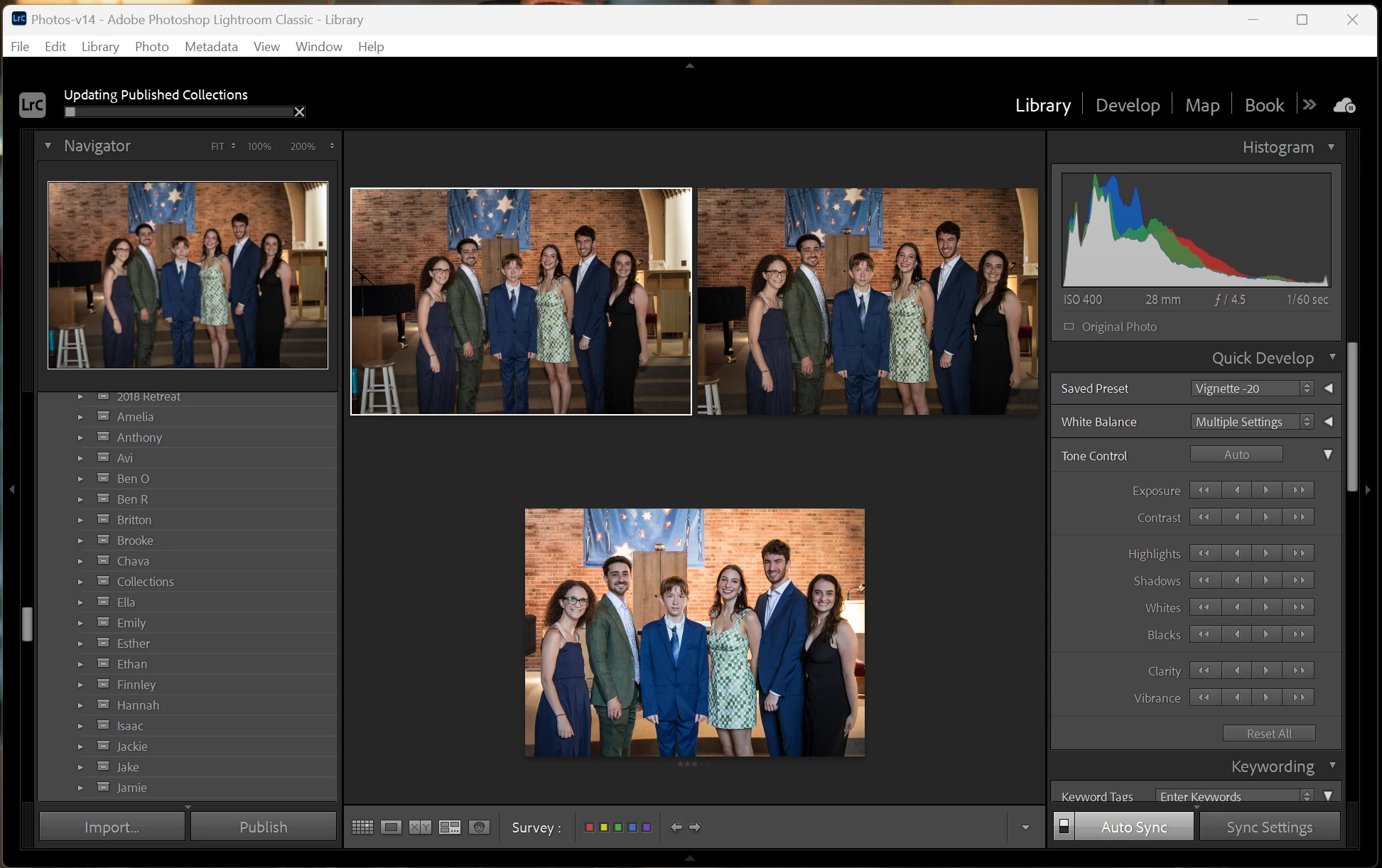Open the White Balance dropdown

click(1252, 422)
